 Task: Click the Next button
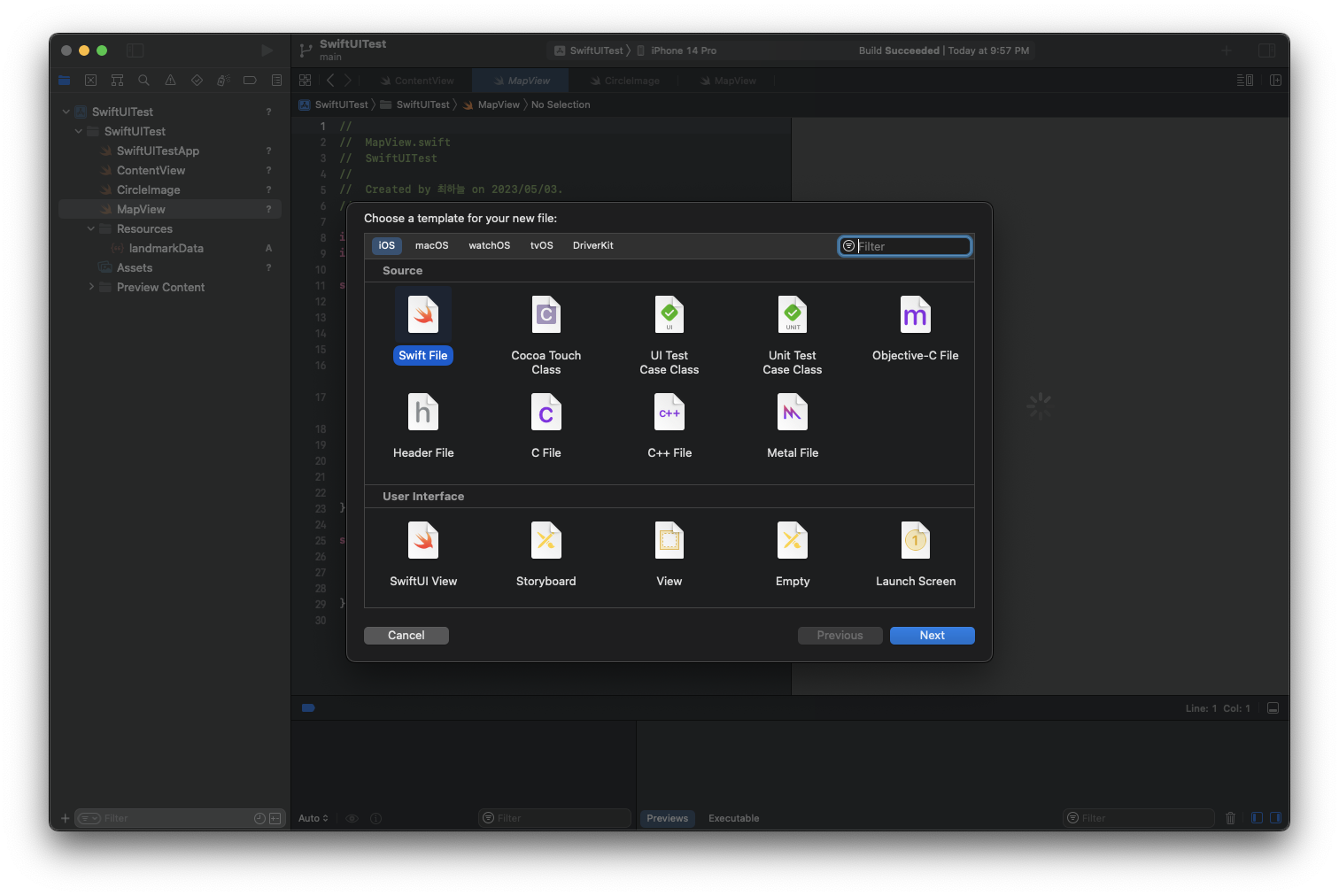point(933,636)
